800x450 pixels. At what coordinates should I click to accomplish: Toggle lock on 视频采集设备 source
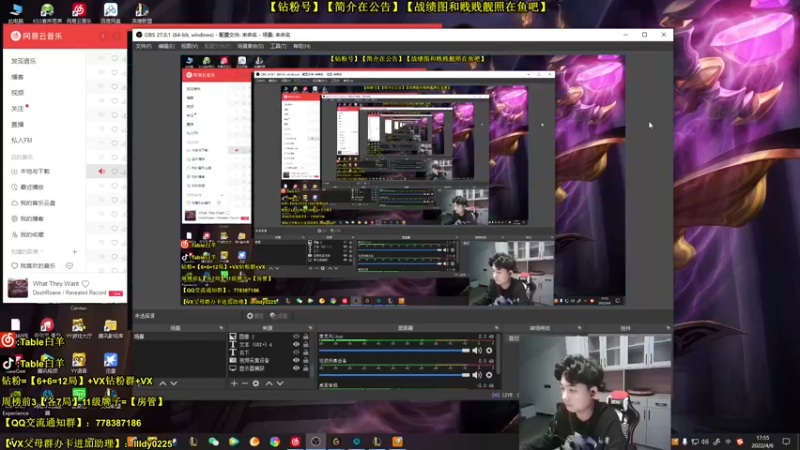pos(306,360)
